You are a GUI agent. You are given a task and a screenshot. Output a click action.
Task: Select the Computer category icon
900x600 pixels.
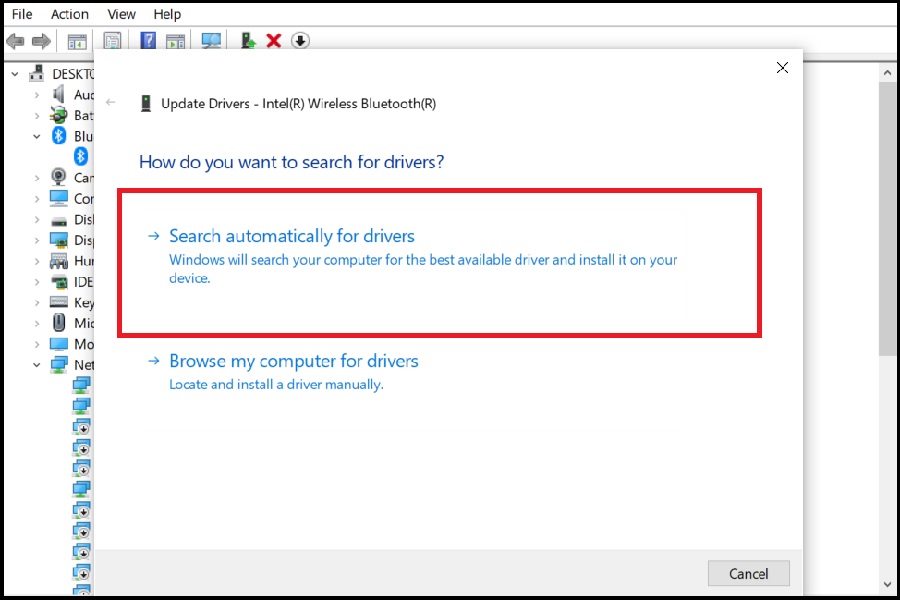(x=59, y=198)
